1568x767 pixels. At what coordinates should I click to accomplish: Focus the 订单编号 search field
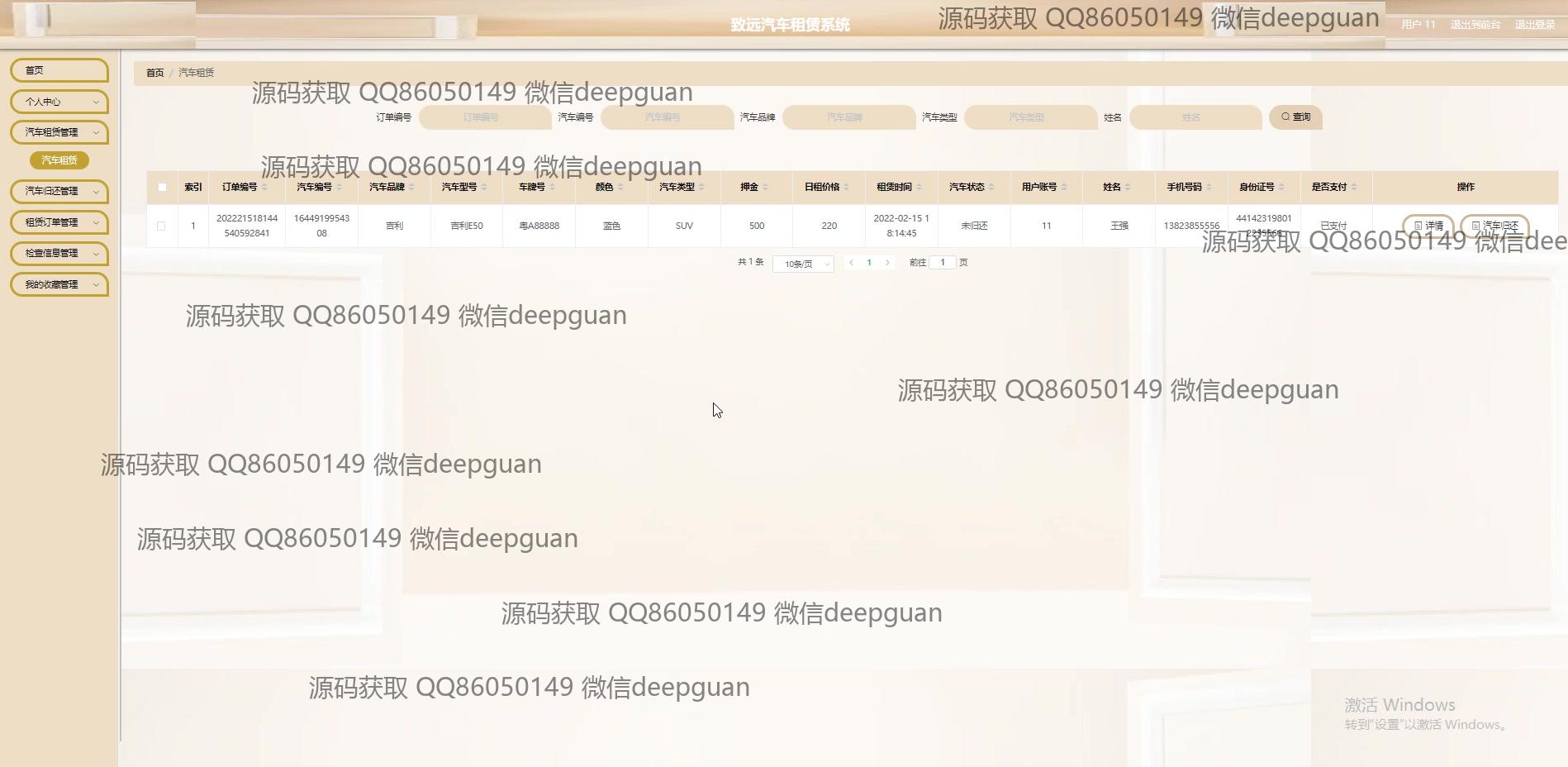(485, 117)
